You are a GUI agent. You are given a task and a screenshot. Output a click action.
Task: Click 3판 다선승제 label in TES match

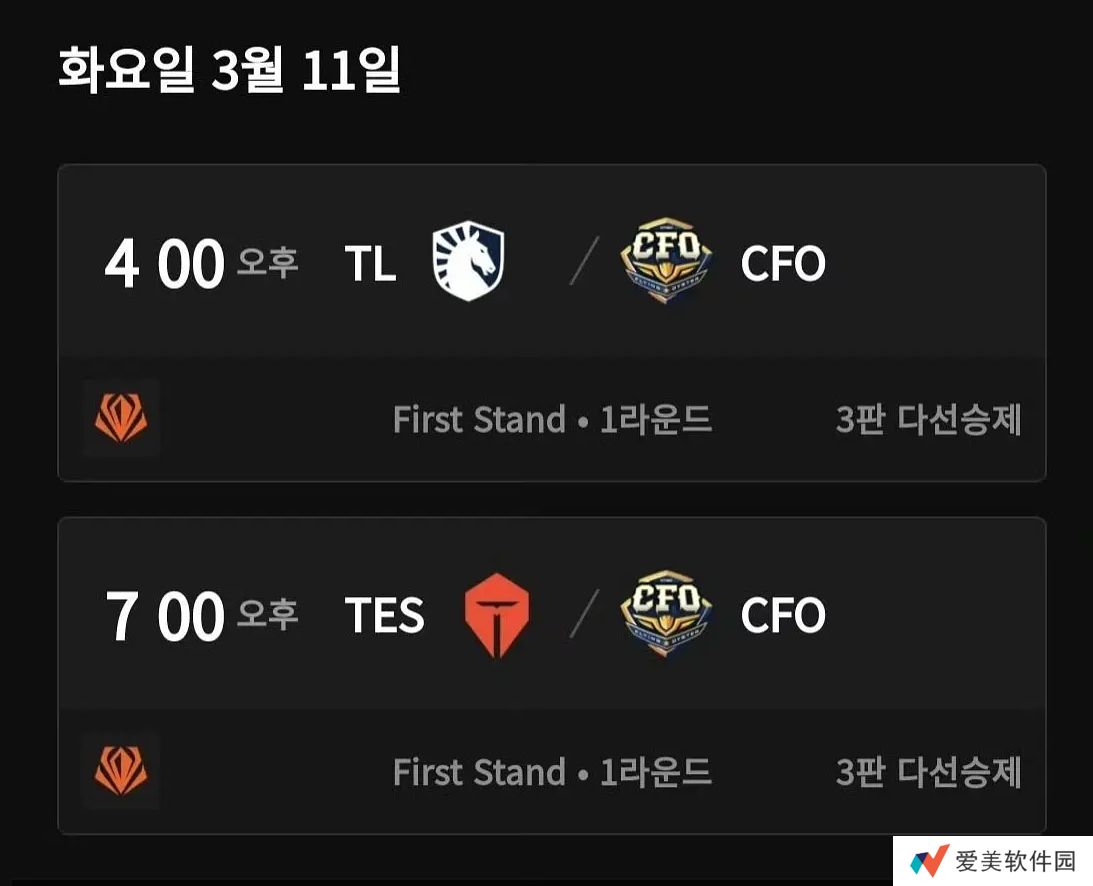click(928, 773)
